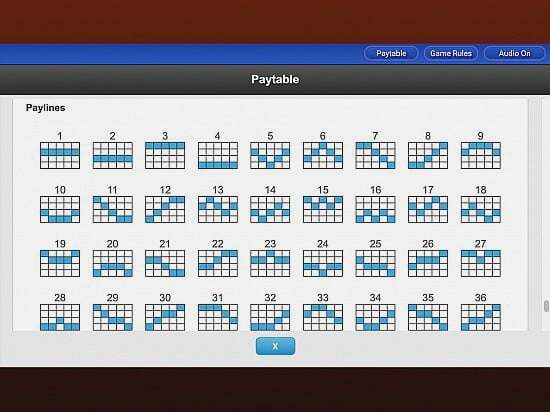Click the payline 1 diagram
The image size is (550, 412).
click(60, 155)
